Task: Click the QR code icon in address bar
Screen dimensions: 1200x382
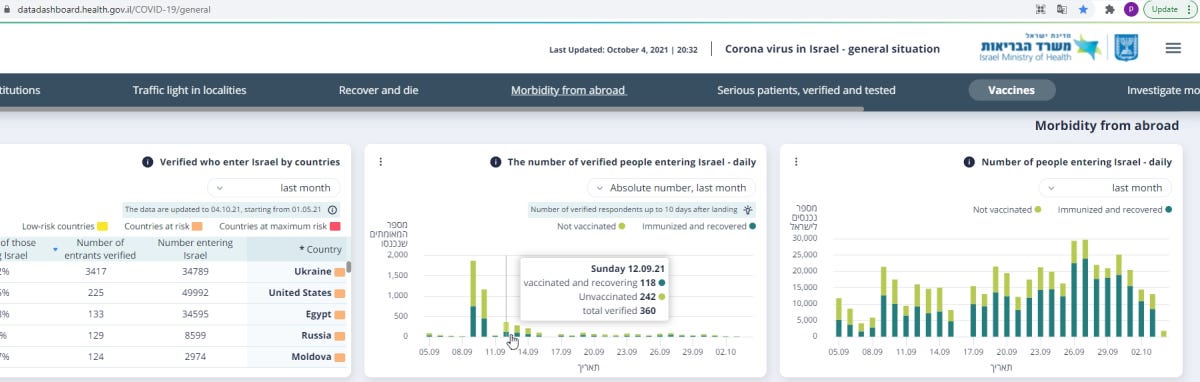Action: (x=1040, y=9)
